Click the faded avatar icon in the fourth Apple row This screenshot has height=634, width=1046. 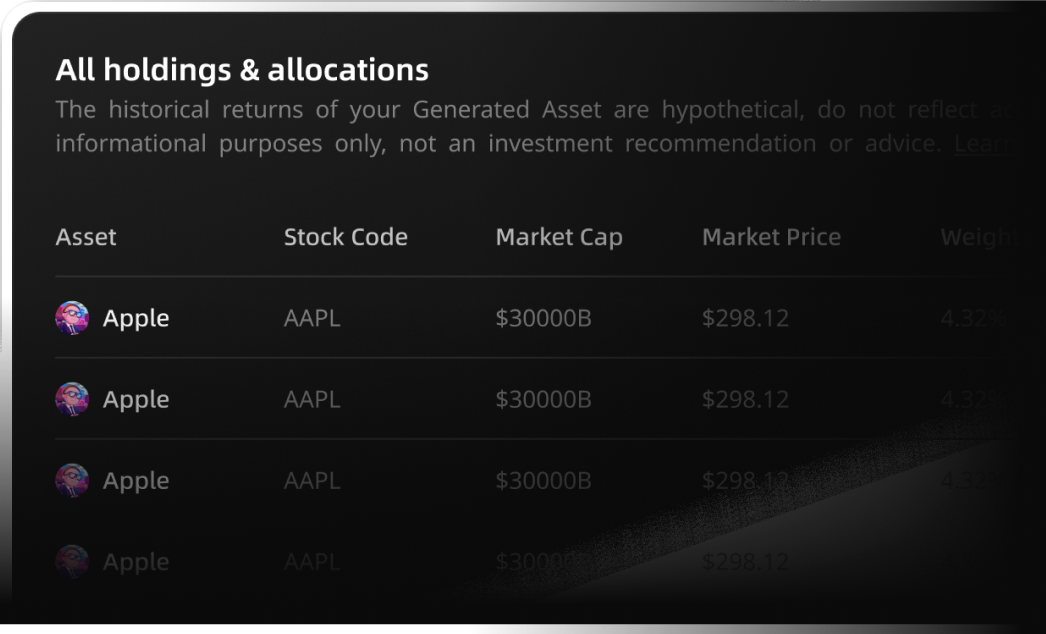pyautogui.click(x=72, y=561)
